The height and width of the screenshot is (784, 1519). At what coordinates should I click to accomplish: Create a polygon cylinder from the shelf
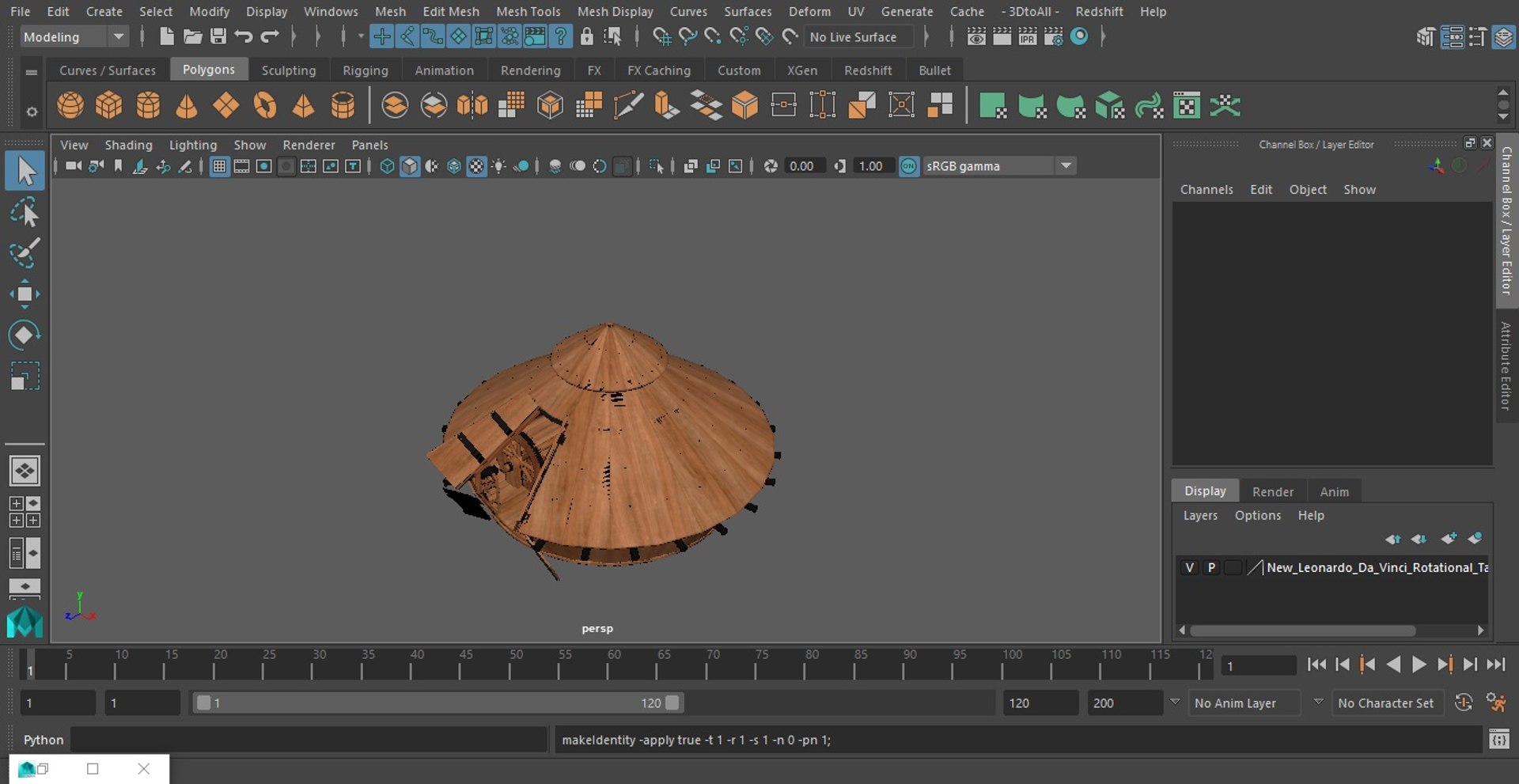pyautogui.click(x=148, y=105)
